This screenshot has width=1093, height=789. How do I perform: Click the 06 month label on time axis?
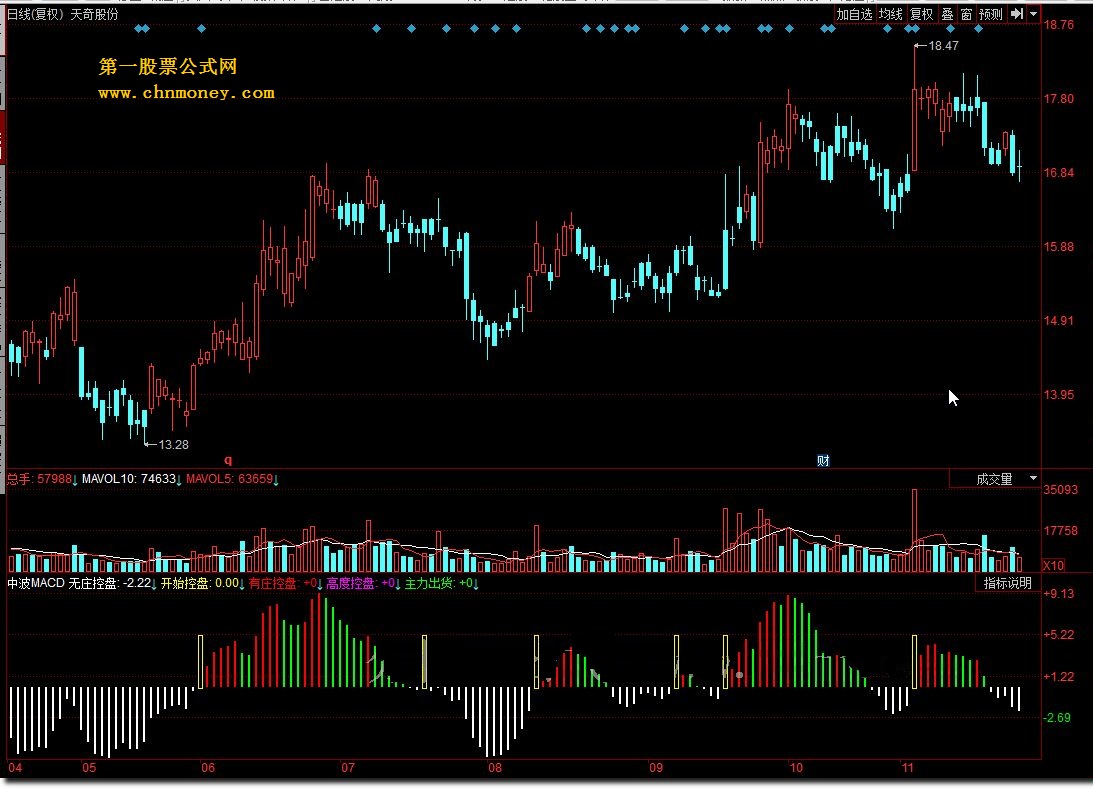(x=208, y=768)
